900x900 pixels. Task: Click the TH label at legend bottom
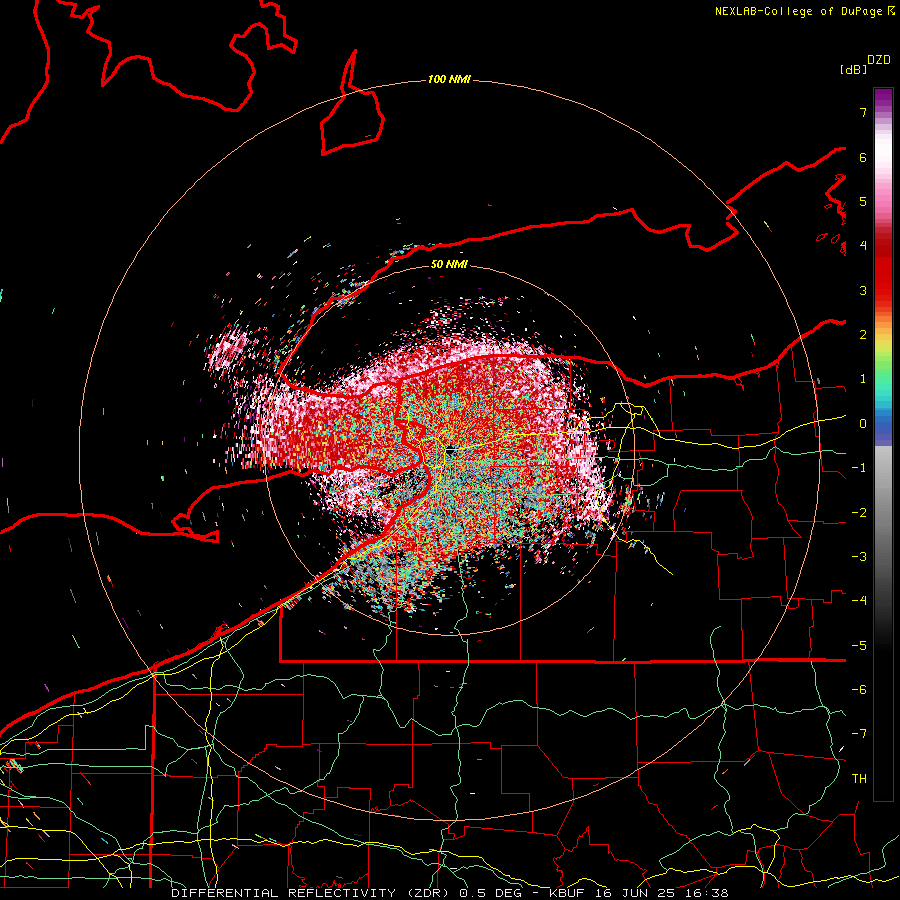(x=859, y=778)
